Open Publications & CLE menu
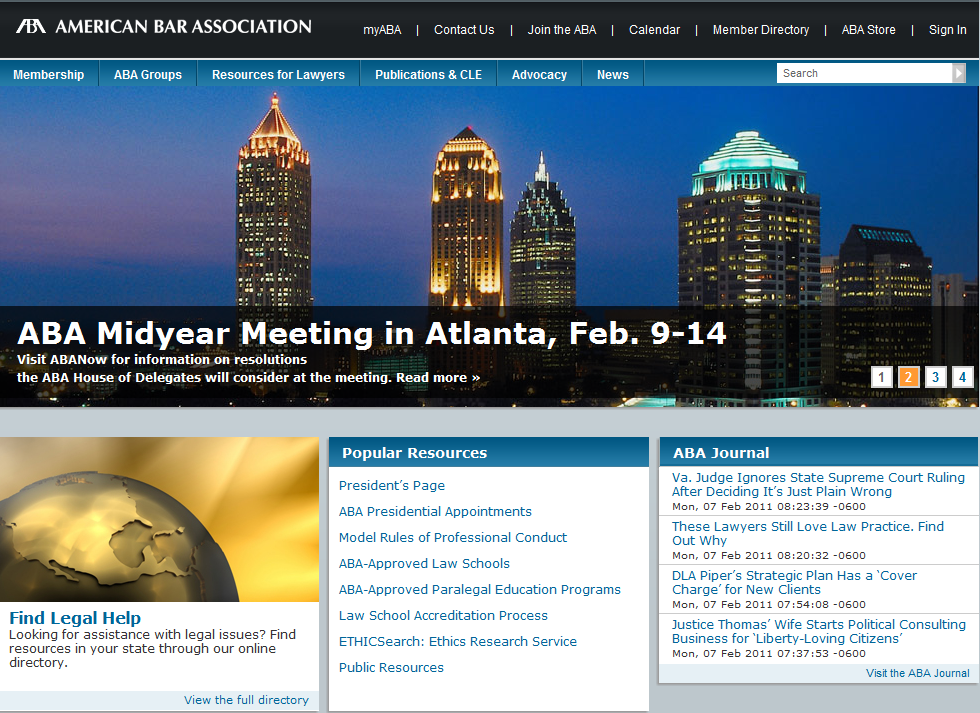The height and width of the screenshot is (713, 980). click(x=428, y=74)
